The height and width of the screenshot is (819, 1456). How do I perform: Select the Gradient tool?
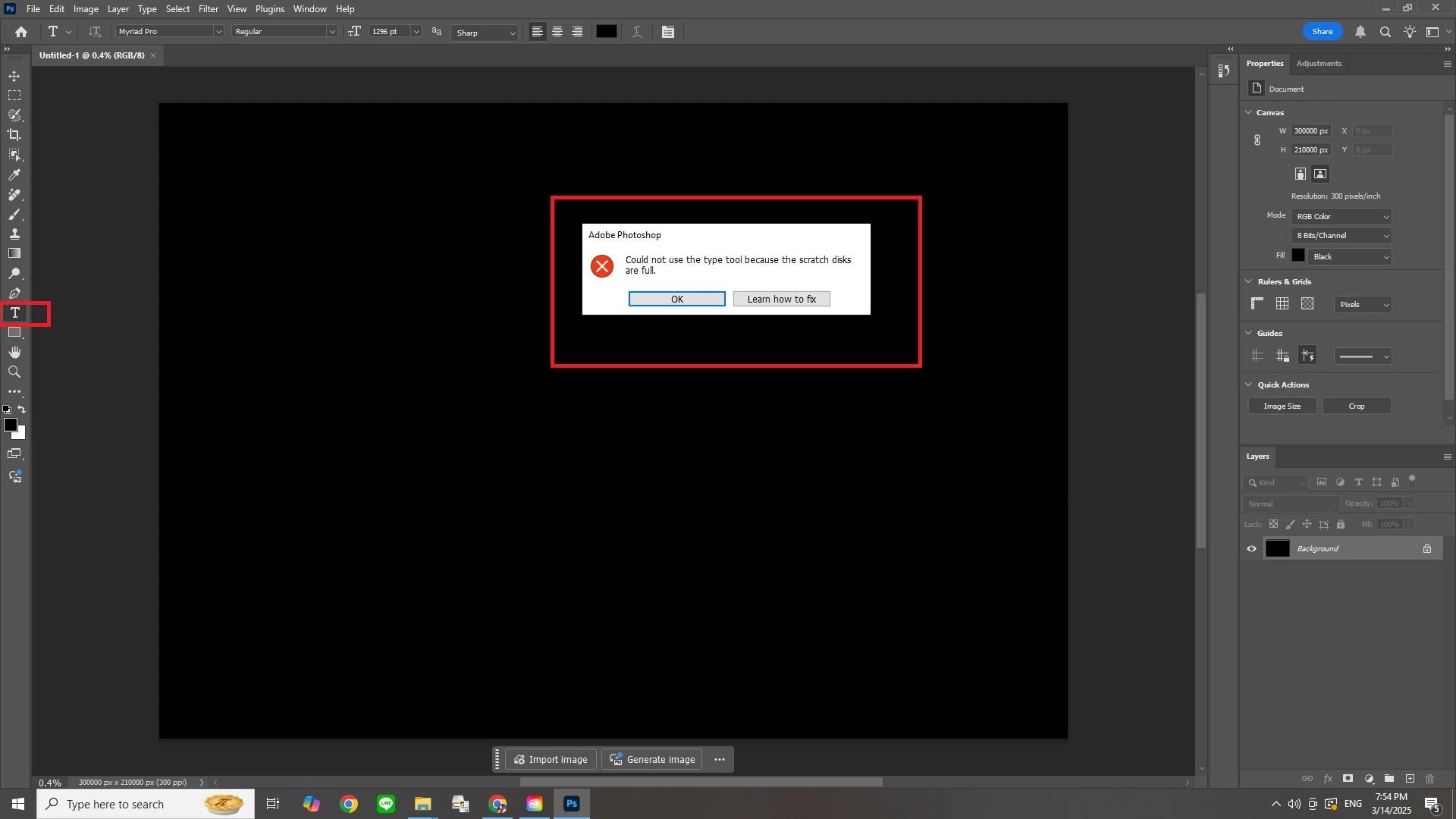[14, 253]
